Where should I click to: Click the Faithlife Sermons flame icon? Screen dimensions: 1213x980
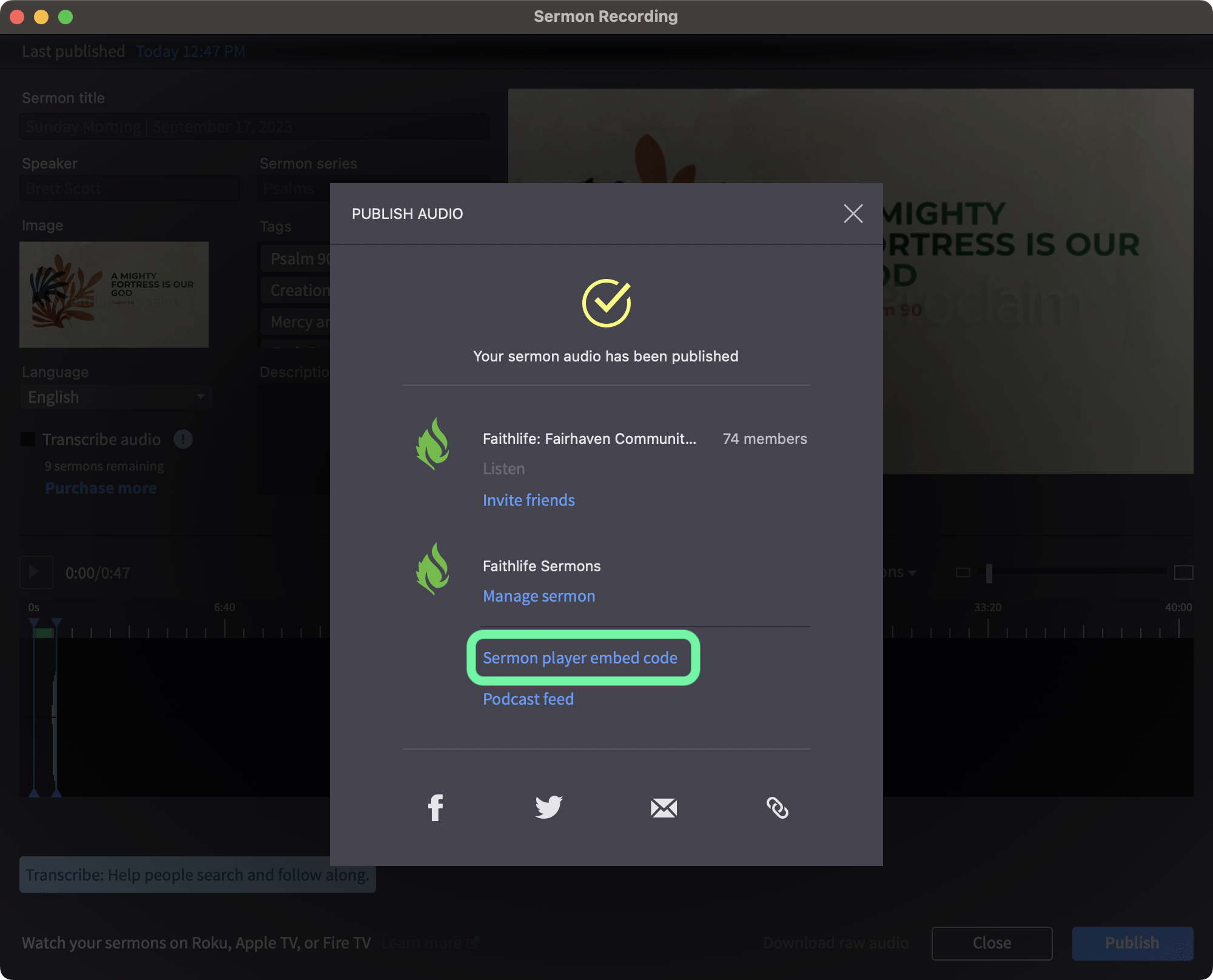(x=432, y=569)
